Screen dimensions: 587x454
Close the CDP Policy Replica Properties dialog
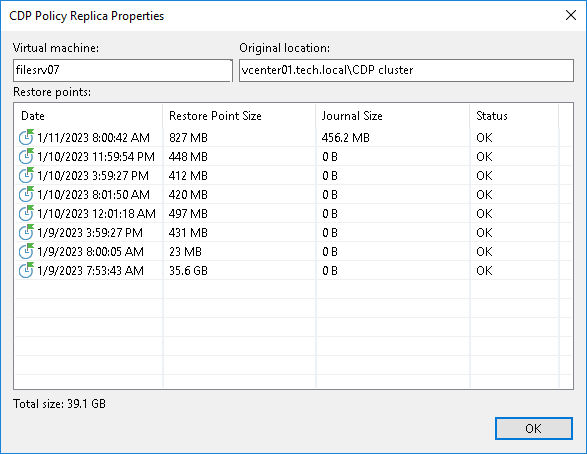coord(571,15)
